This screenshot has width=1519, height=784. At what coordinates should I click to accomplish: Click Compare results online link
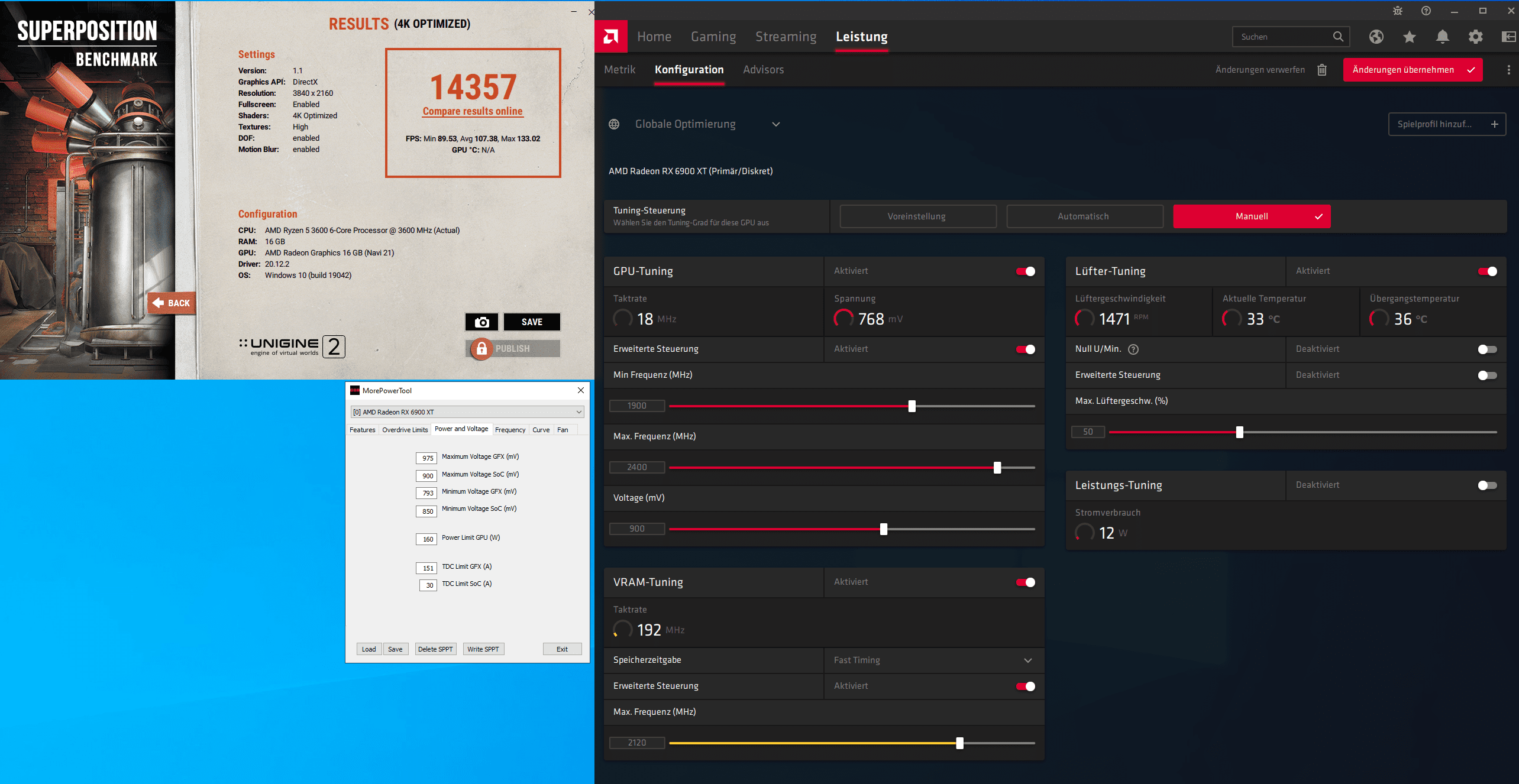click(473, 111)
